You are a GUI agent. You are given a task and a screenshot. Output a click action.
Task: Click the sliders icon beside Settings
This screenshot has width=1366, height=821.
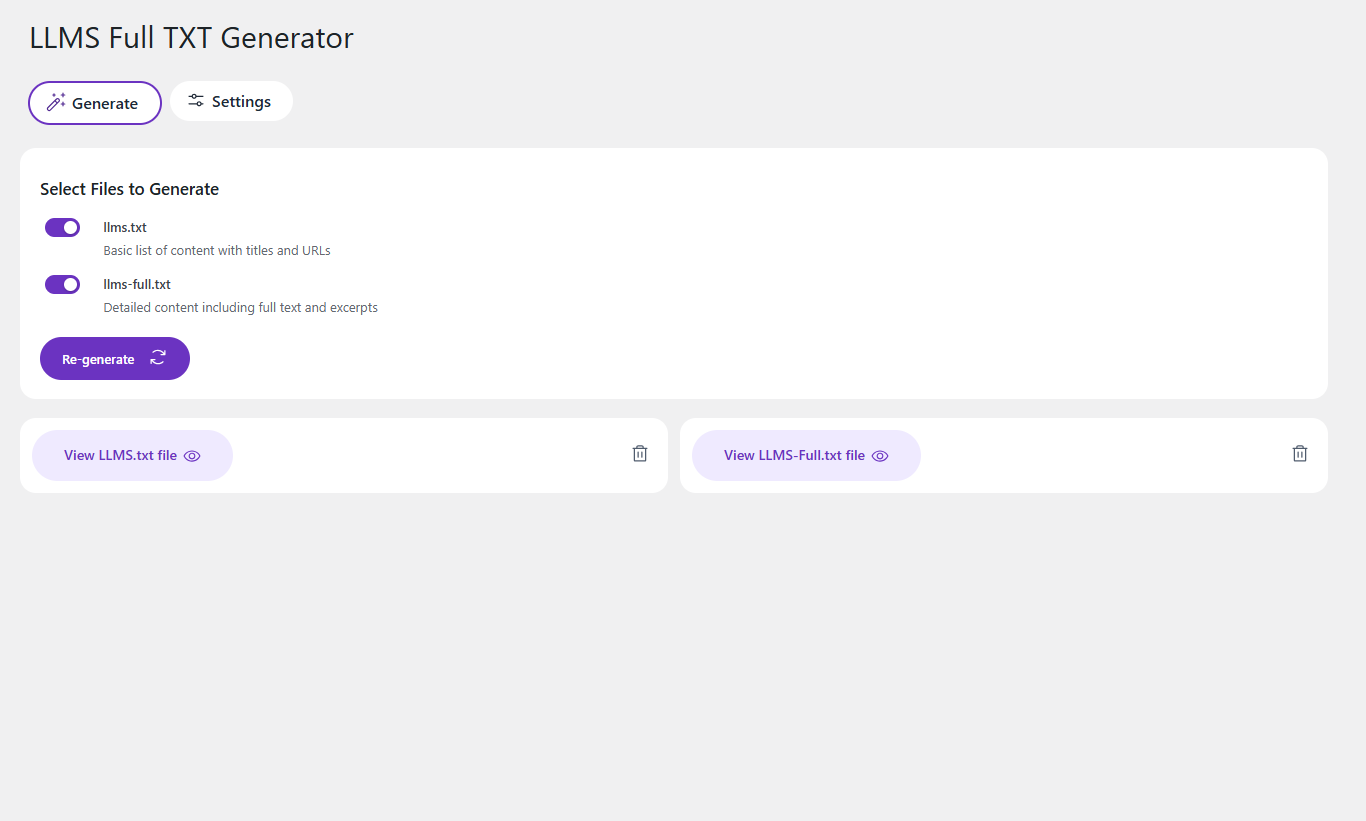pyautogui.click(x=196, y=101)
